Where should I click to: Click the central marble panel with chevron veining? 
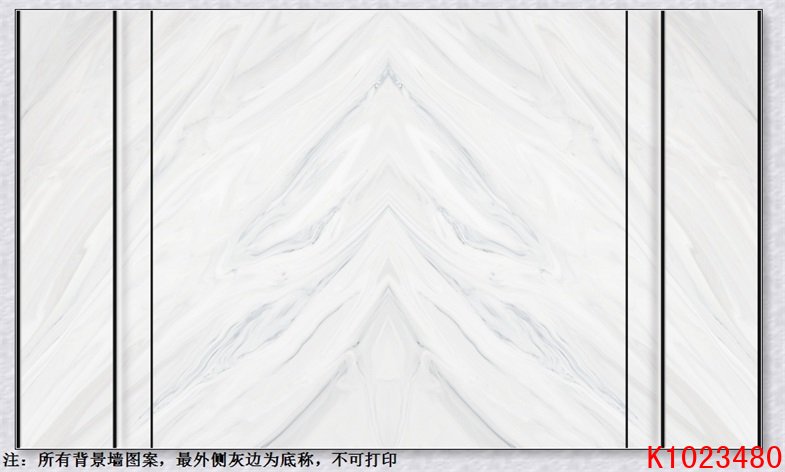click(x=389, y=229)
